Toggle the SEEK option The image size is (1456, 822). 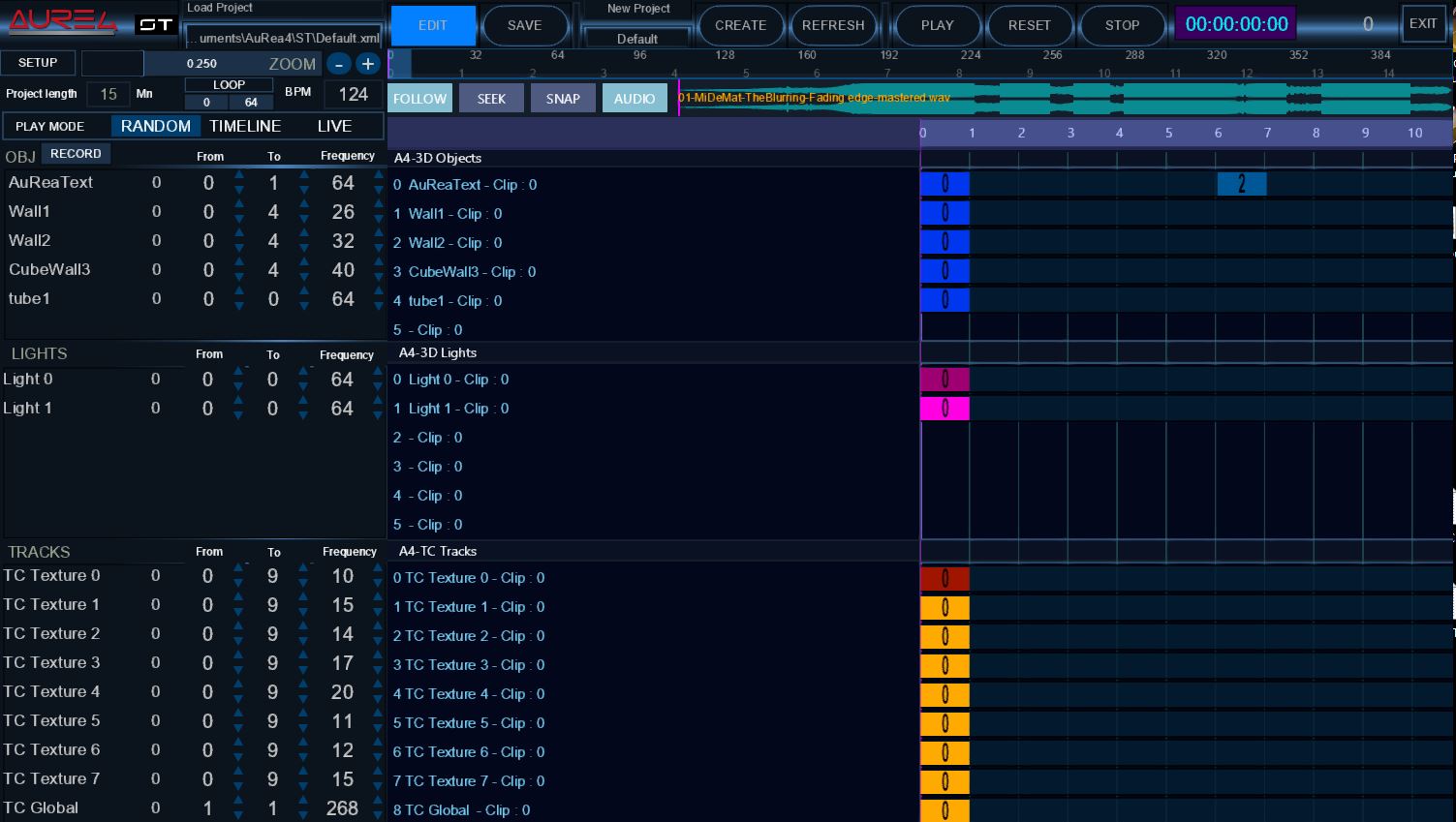pos(491,99)
